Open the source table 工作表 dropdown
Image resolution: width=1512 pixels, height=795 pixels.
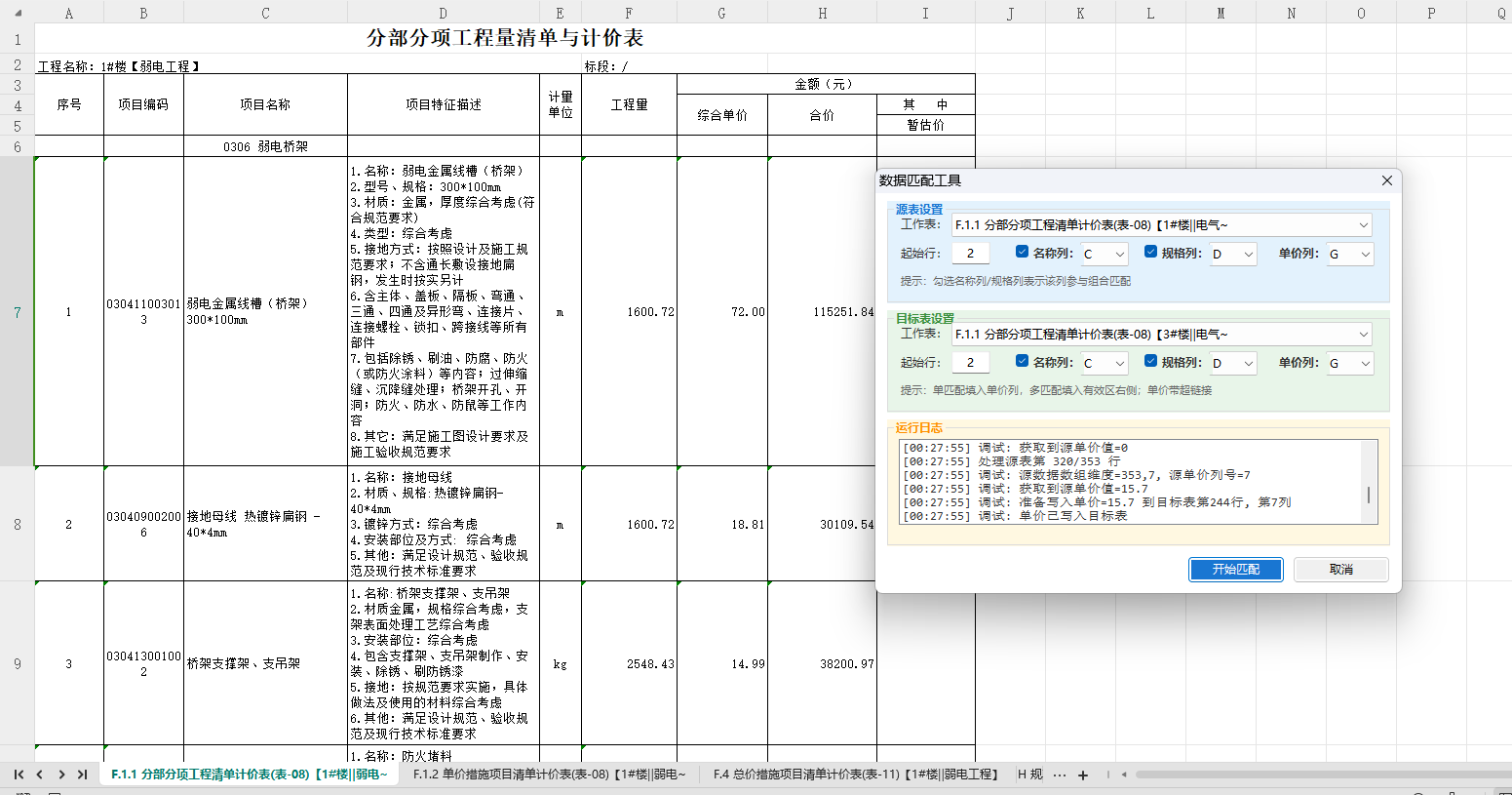[x=1161, y=225]
